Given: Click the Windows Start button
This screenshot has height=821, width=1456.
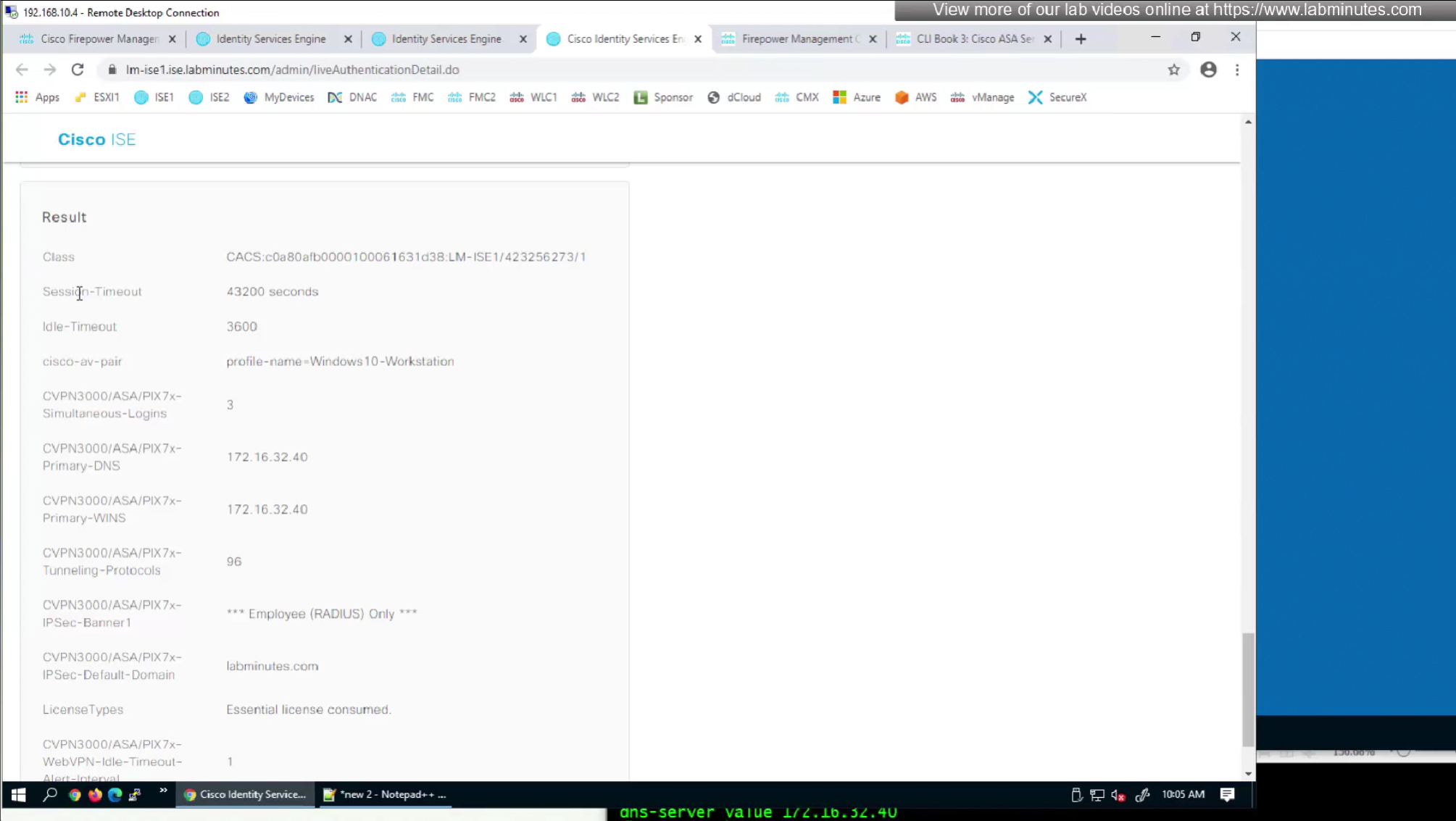Looking at the screenshot, I should click(x=18, y=794).
